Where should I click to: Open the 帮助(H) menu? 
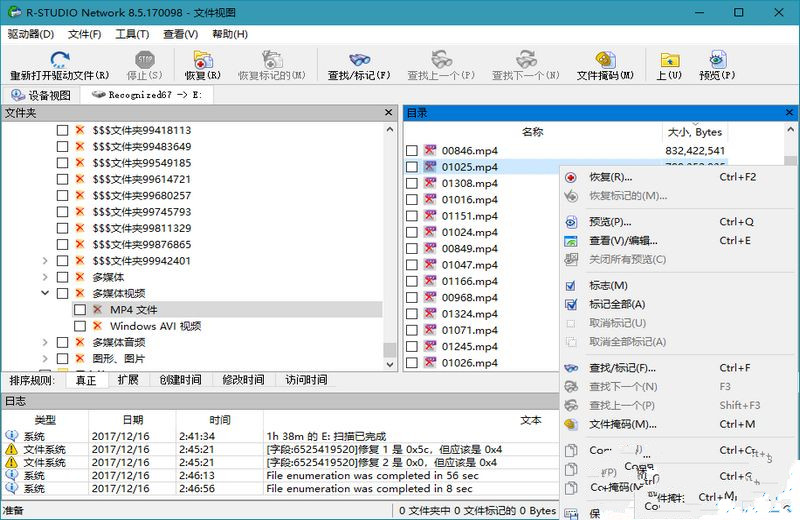point(230,34)
